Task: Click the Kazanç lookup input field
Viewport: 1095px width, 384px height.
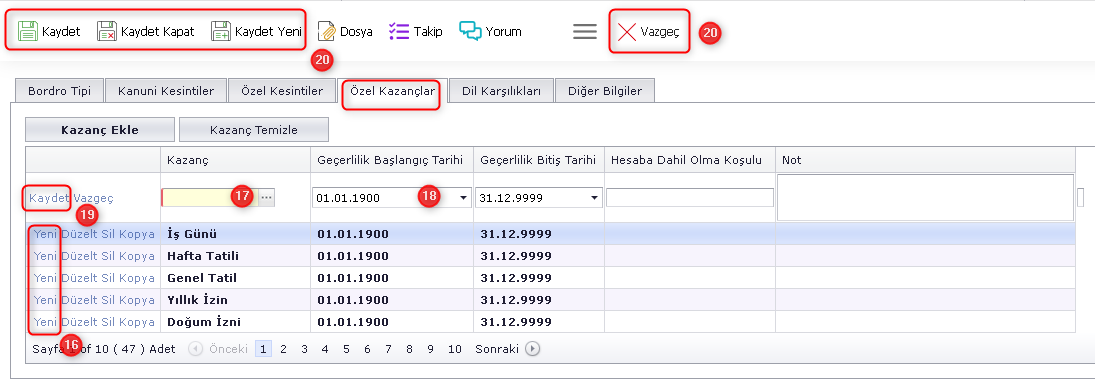Action: point(210,198)
